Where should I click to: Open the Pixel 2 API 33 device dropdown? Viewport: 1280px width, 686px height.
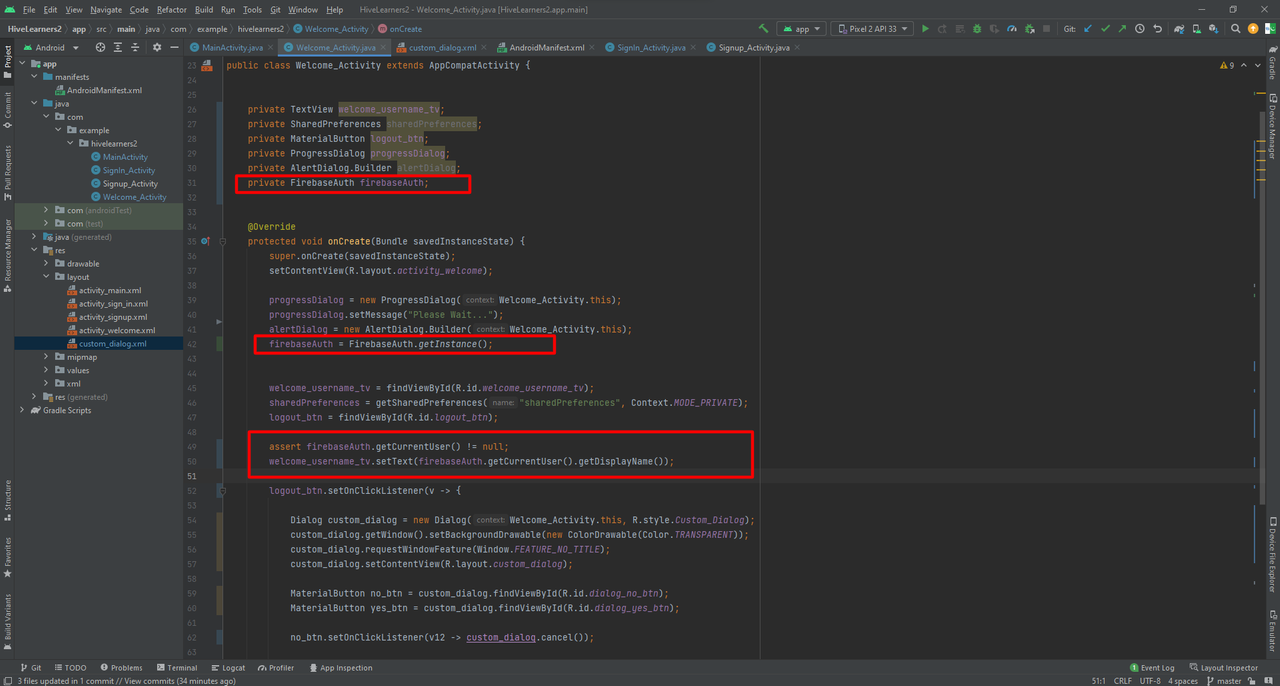pos(871,29)
